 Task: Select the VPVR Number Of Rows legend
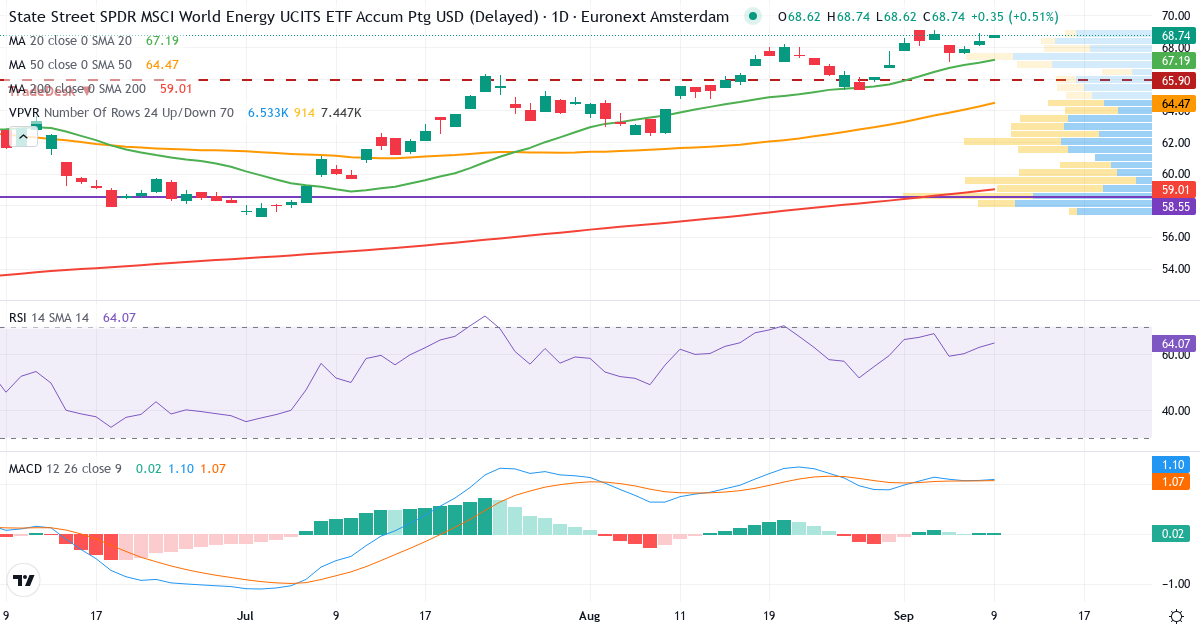[x=121, y=113]
